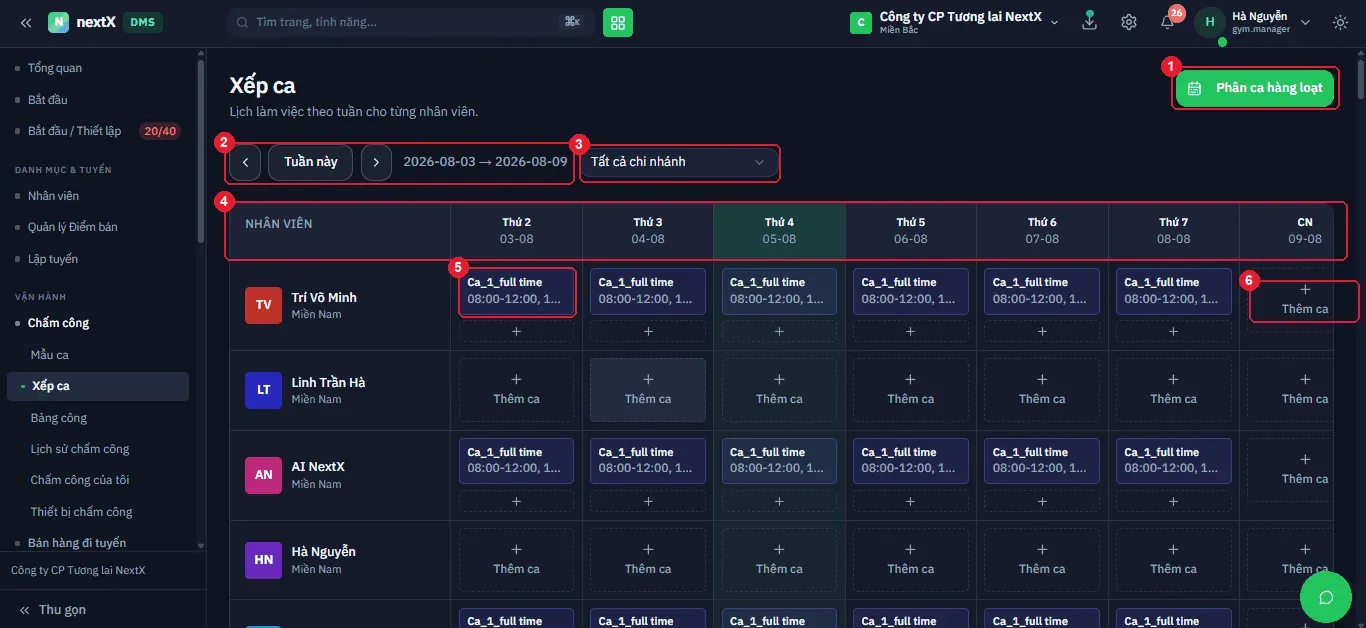Open Lịch sử chấm công submenu item

[x=80, y=449]
